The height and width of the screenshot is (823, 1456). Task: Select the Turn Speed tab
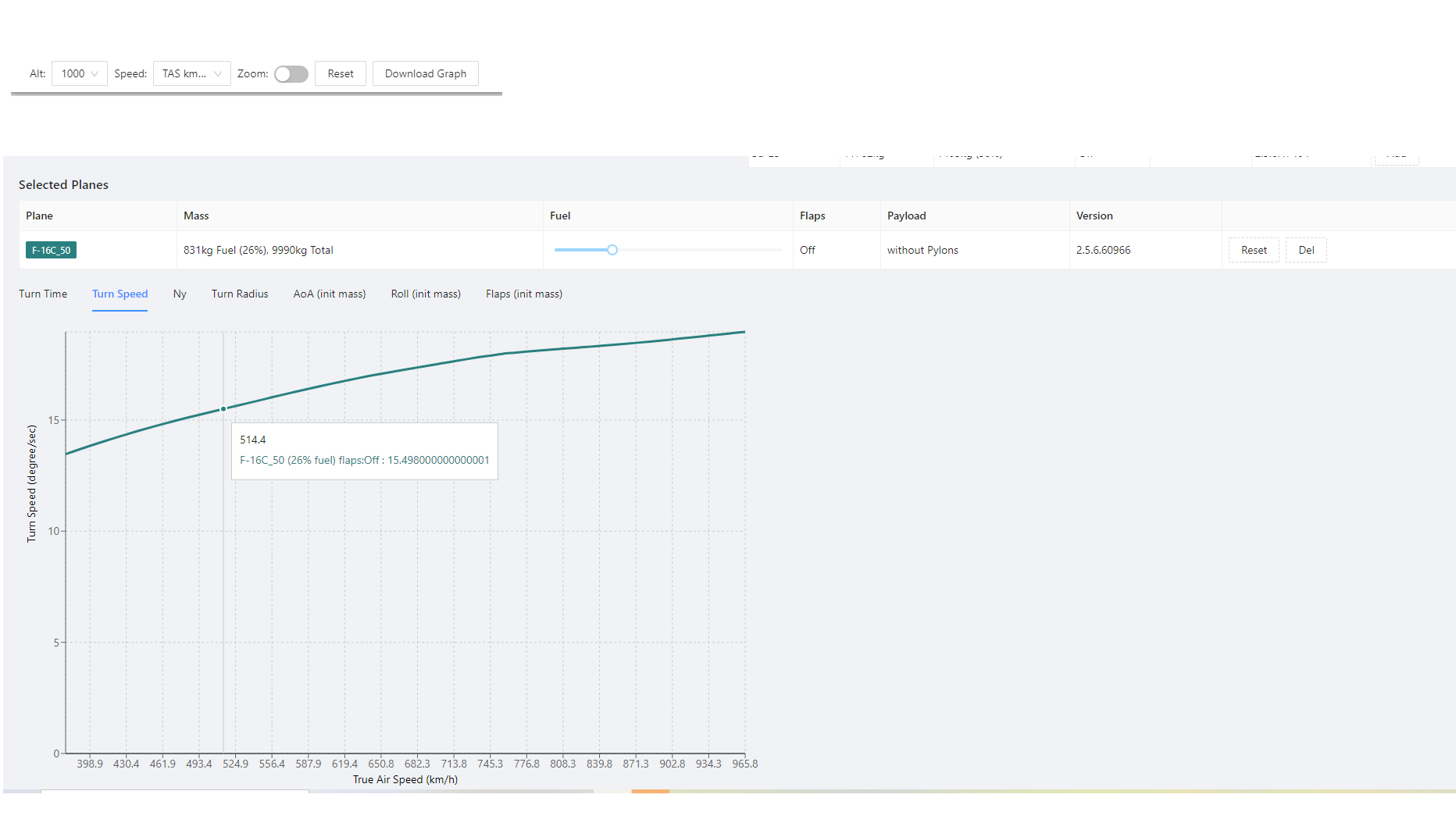pos(120,294)
